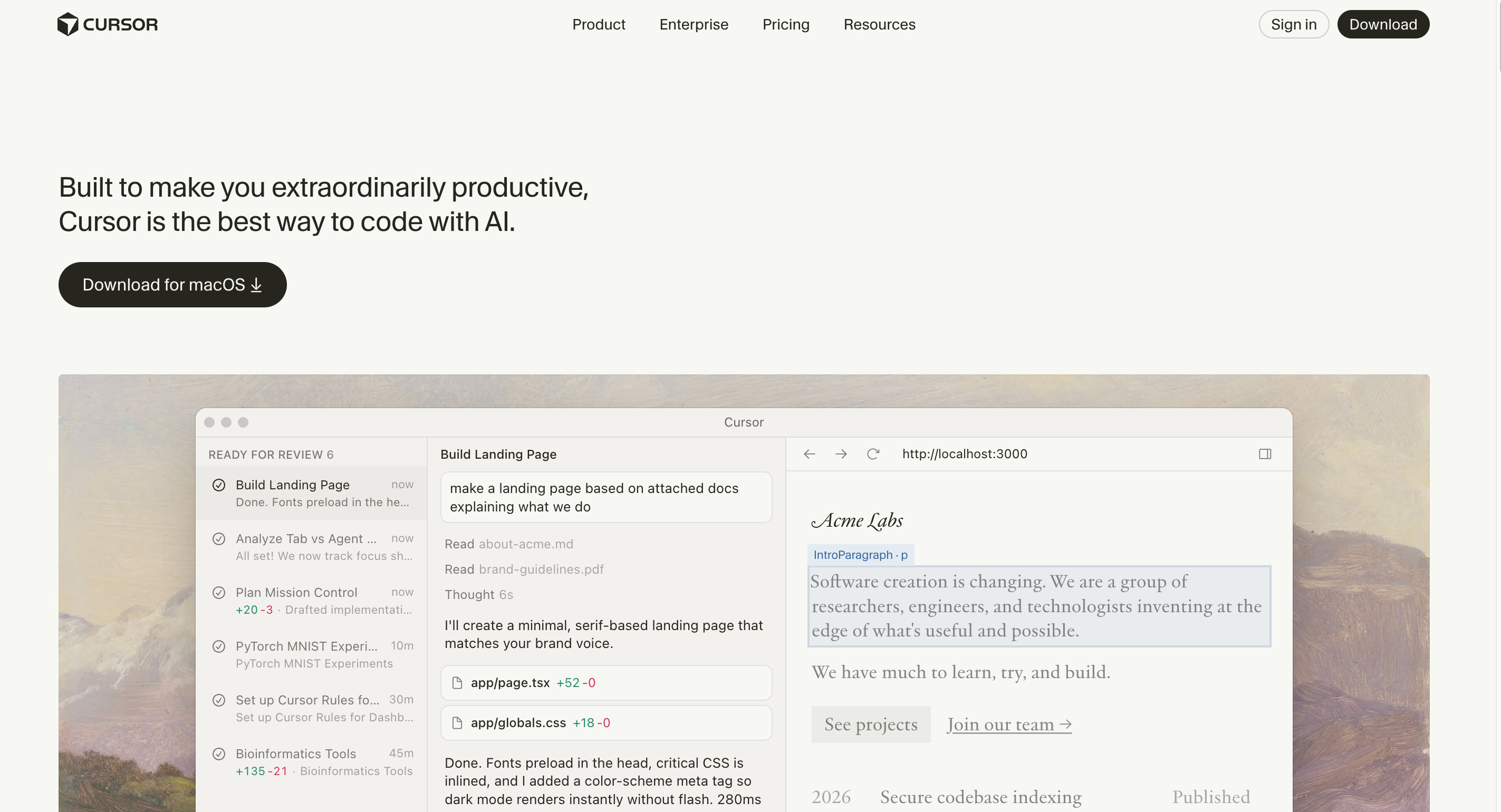Click check circle beside Bioinformatics Tools

click(x=218, y=754)
